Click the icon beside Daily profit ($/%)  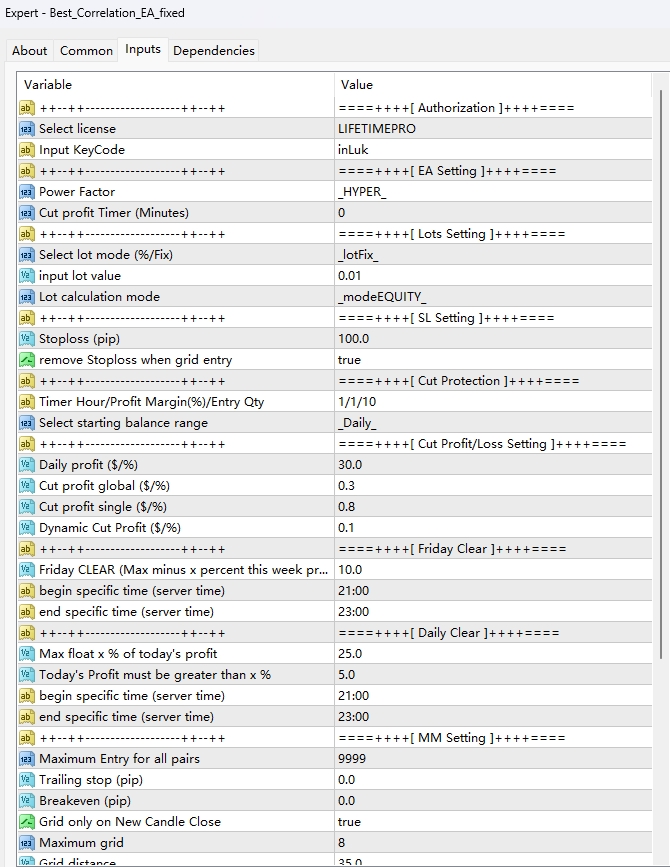tap(27, 465)
